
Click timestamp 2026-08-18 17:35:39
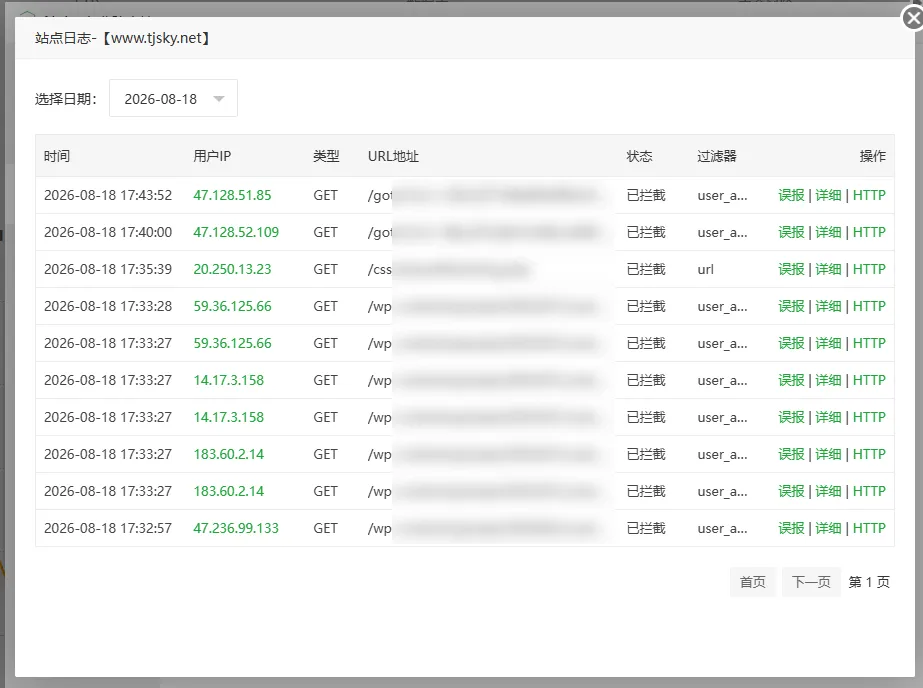(x=108, y=270)
